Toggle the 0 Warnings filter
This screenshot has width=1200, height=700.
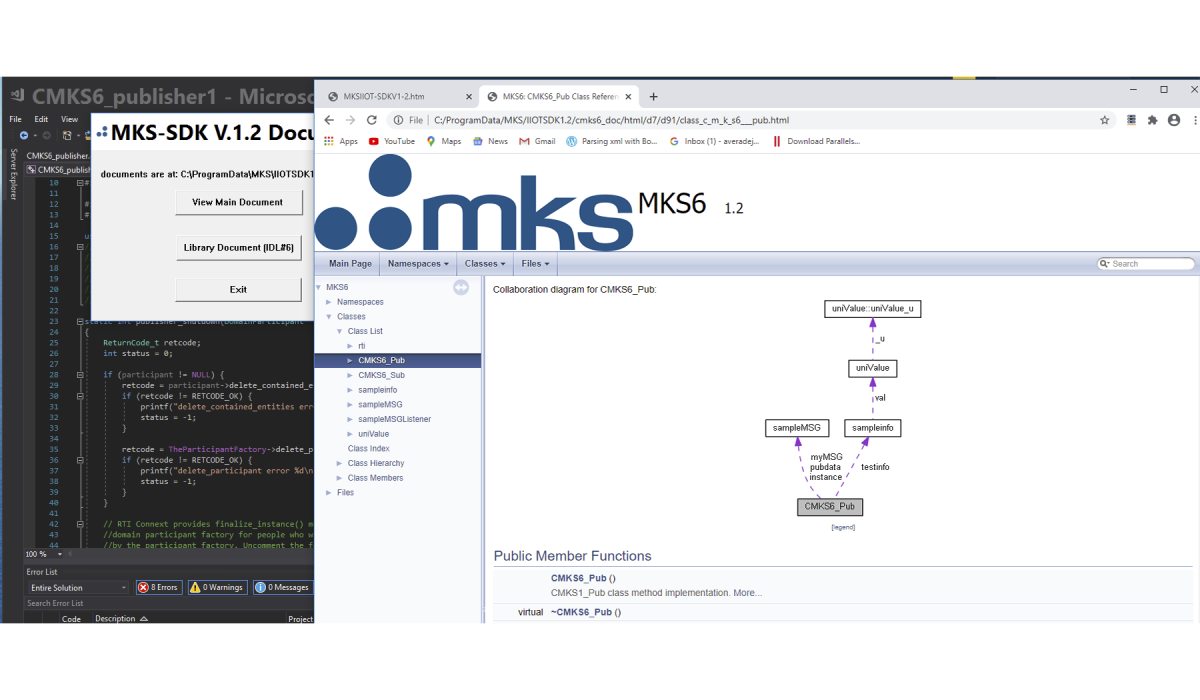pyautogui.click(x=217, y=587)
